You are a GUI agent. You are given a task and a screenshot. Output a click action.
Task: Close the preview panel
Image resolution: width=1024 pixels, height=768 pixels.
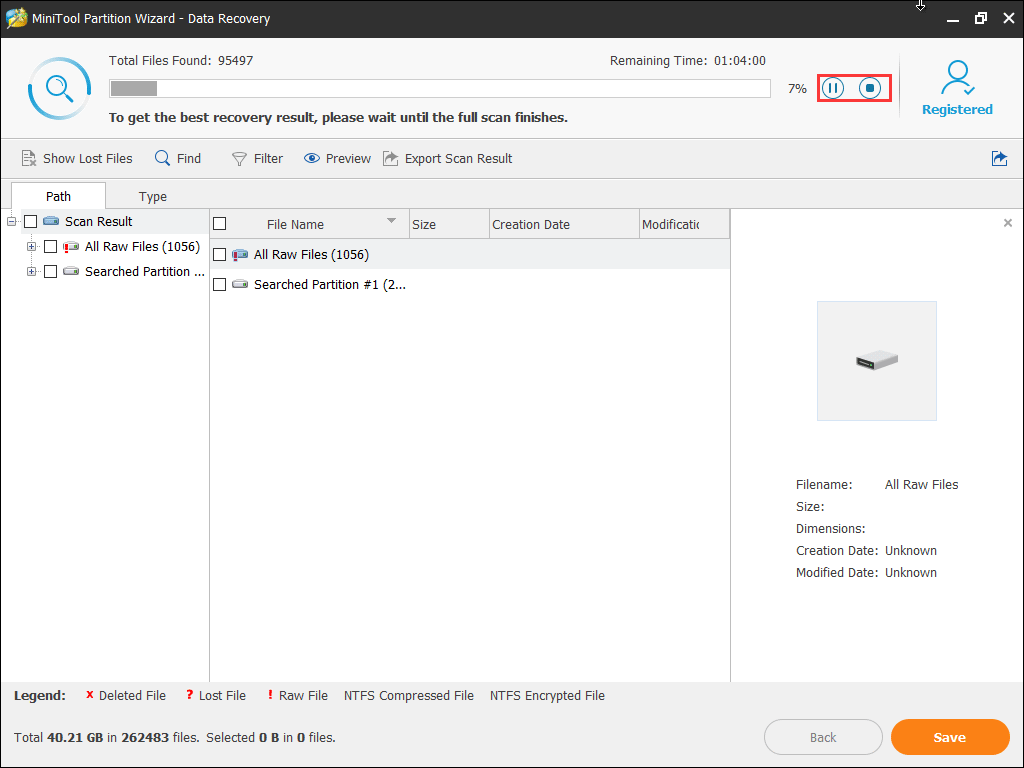[1008, 223]
